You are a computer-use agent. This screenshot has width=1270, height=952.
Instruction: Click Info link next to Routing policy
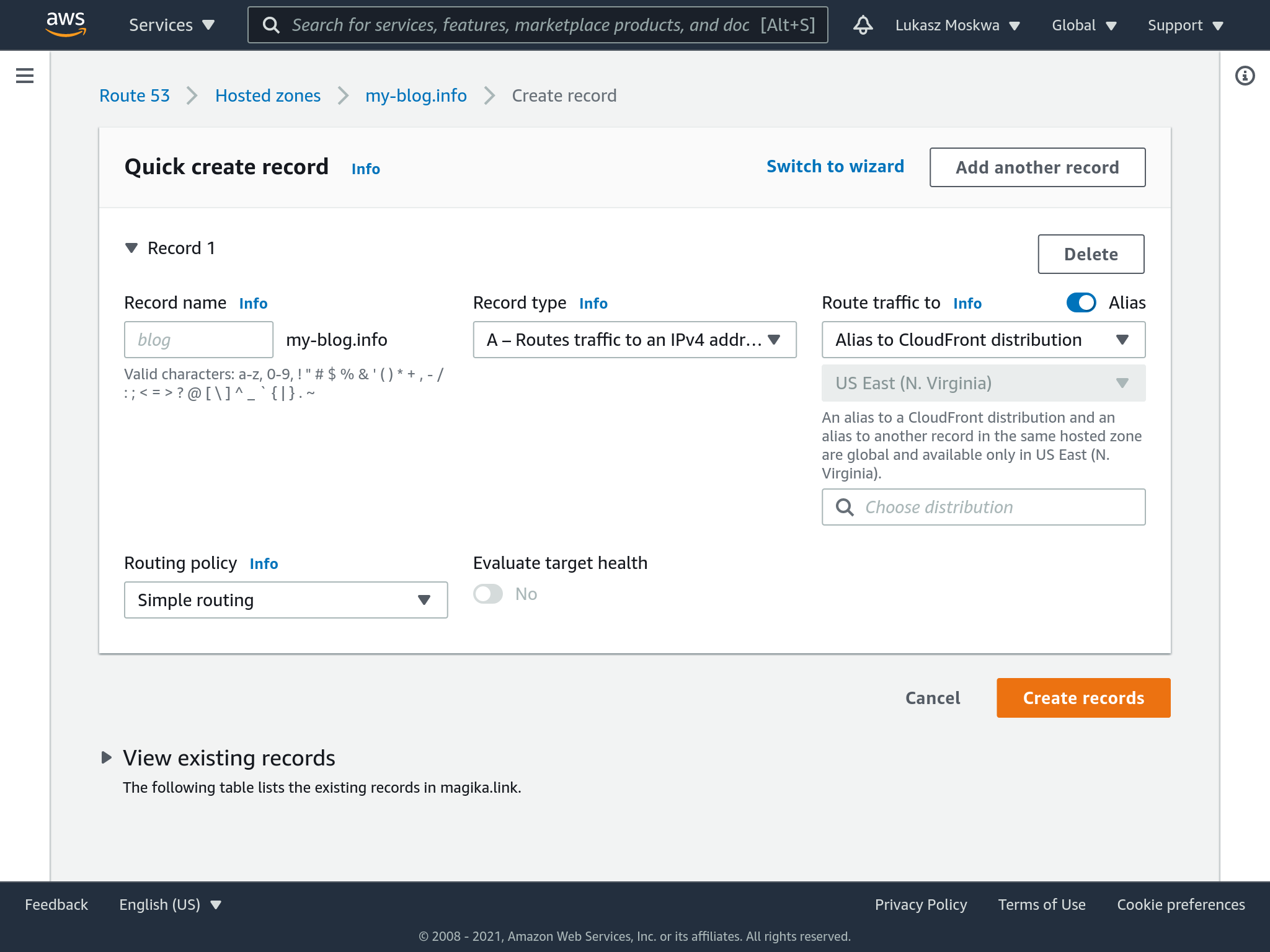264,563
